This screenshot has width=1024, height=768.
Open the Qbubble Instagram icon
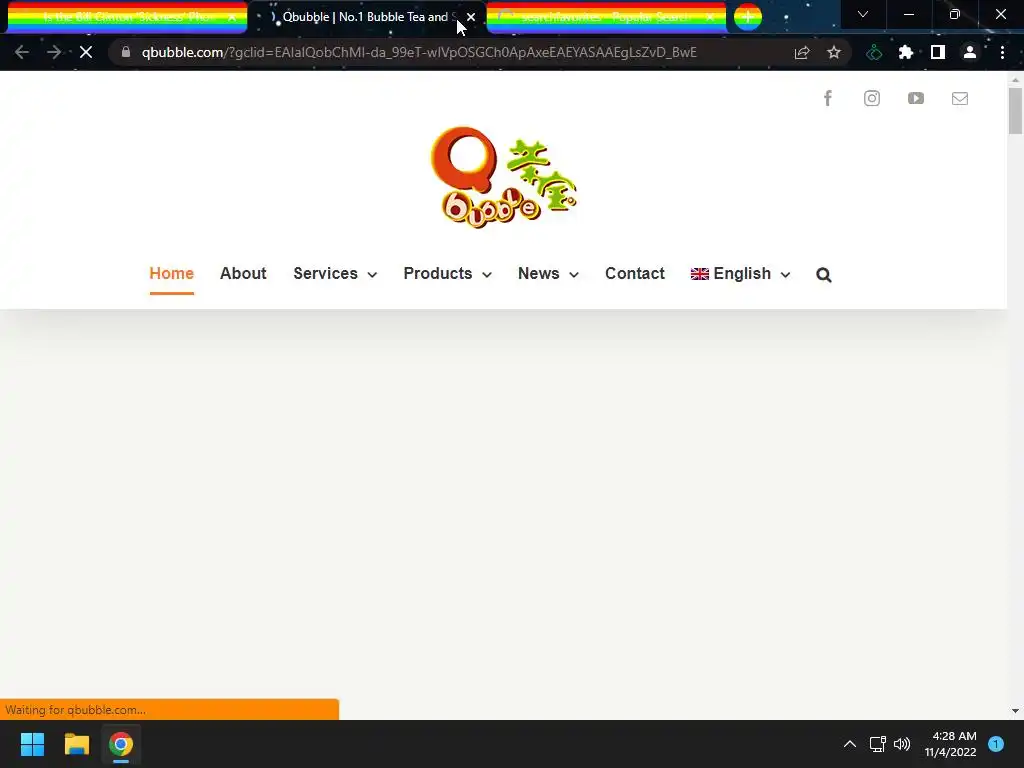coord(872,99)
